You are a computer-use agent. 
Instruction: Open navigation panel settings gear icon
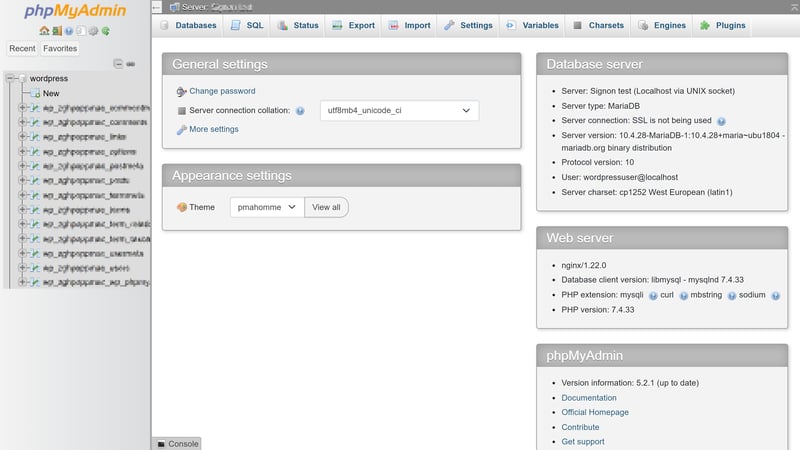(93, 31)
